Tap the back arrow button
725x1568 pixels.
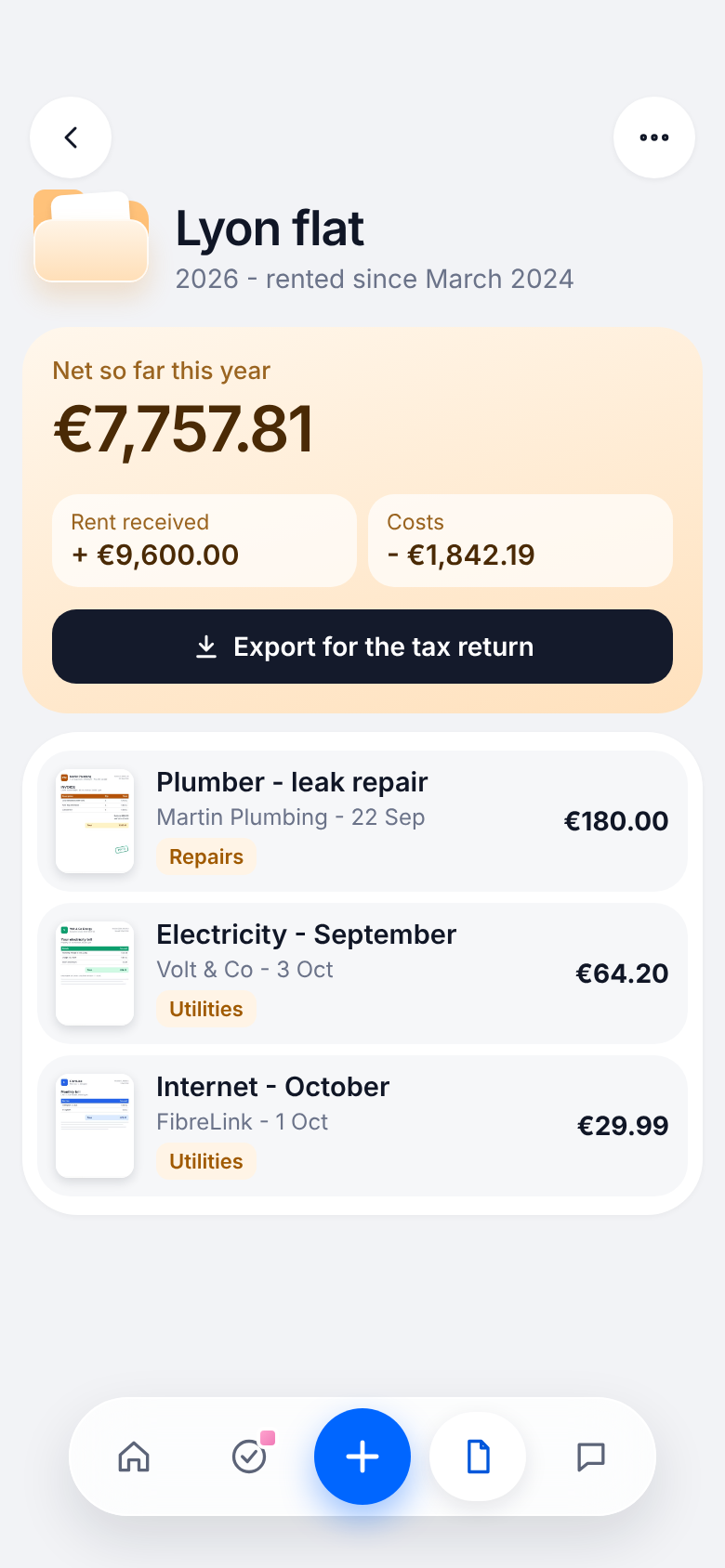(71, 137)
